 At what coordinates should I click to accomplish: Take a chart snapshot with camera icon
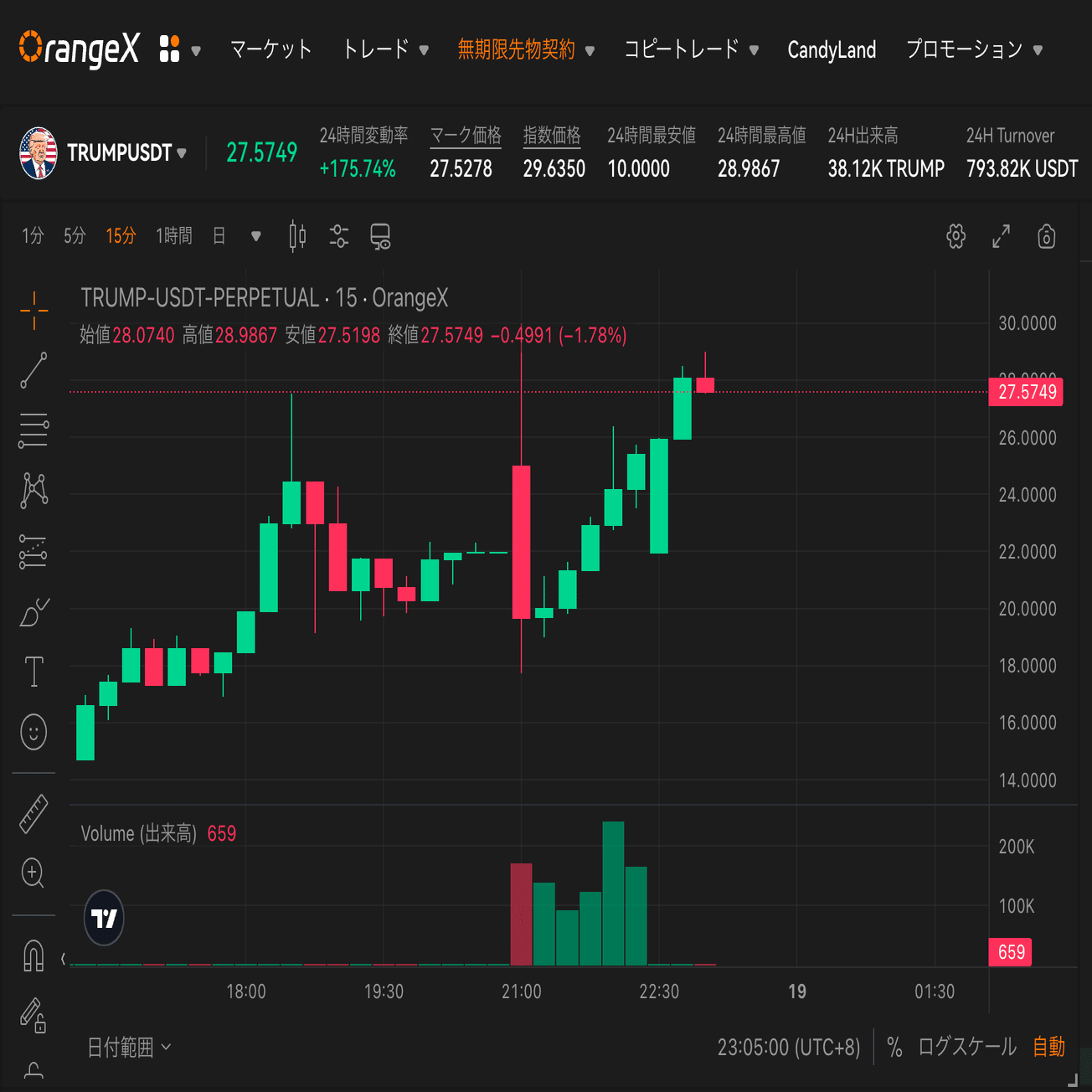pyautogui.click(x=1046, y=237)
